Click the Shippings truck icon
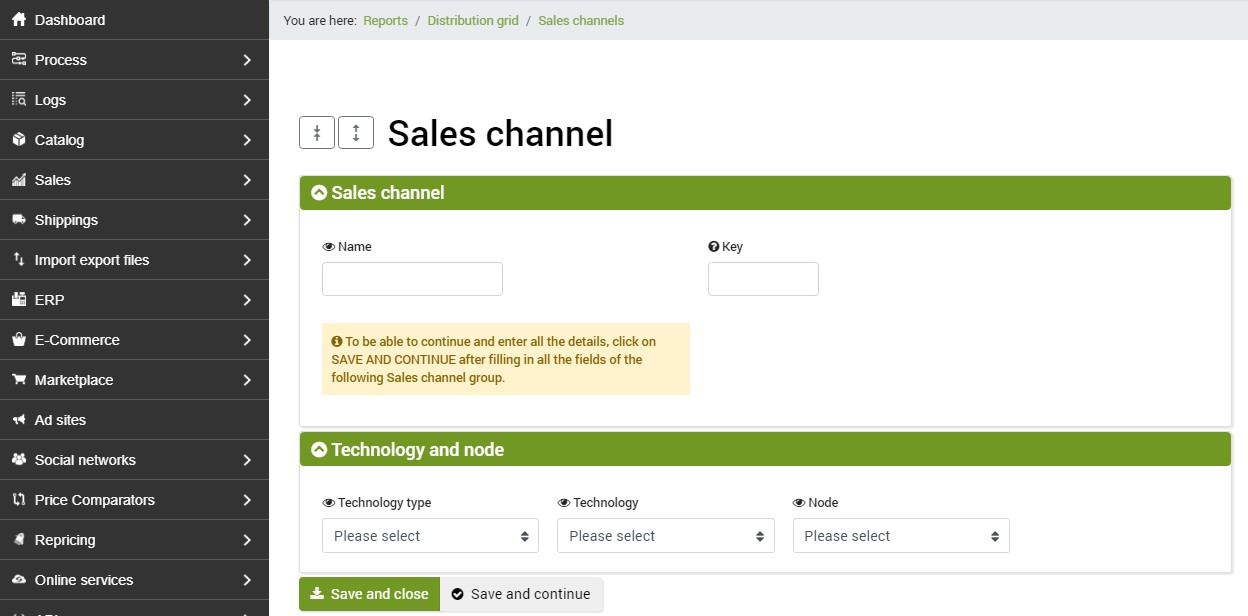This screenshot has width=1248, height=616. (x=18, y=220)
